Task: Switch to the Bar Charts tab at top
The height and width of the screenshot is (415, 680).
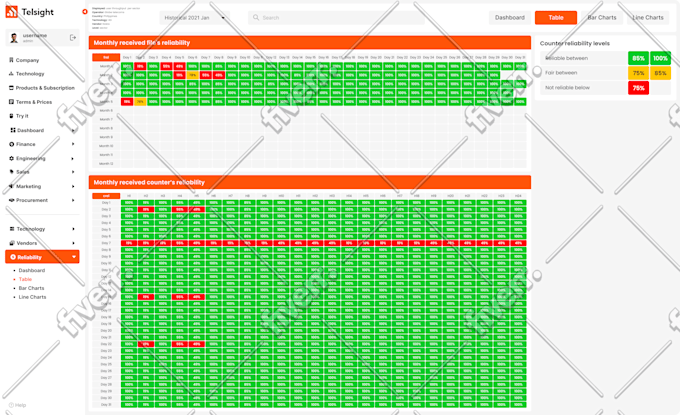Action: tap(602, 17)
